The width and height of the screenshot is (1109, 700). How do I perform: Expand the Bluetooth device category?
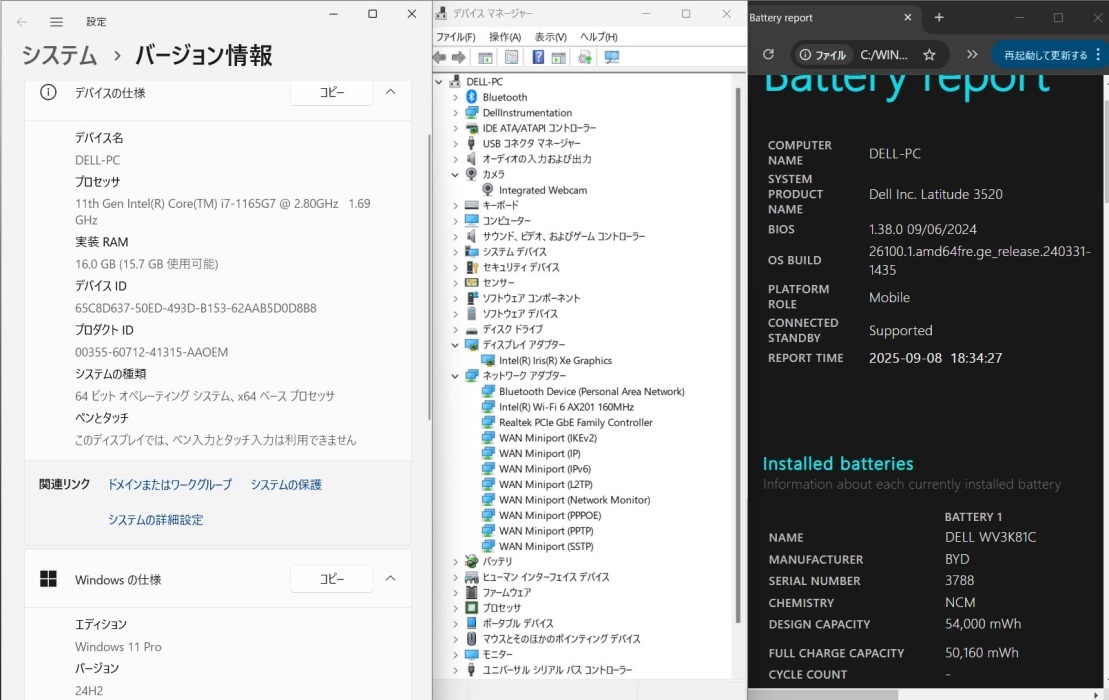point(455,97)
